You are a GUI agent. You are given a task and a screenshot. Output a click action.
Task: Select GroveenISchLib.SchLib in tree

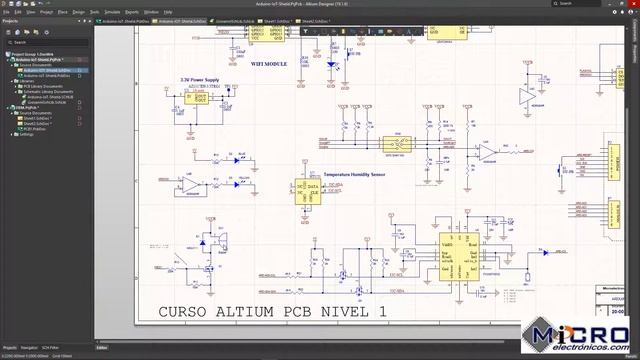pyautogui.click(x=47, y=102)
